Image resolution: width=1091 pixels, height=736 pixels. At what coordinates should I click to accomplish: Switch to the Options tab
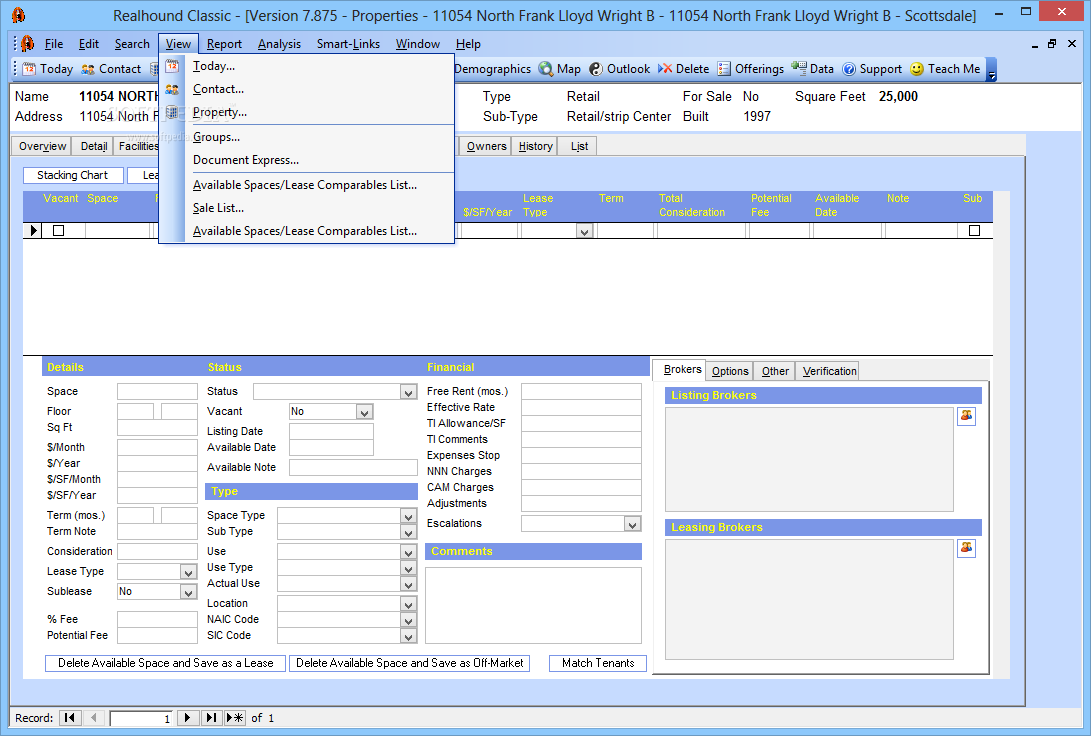730,371
